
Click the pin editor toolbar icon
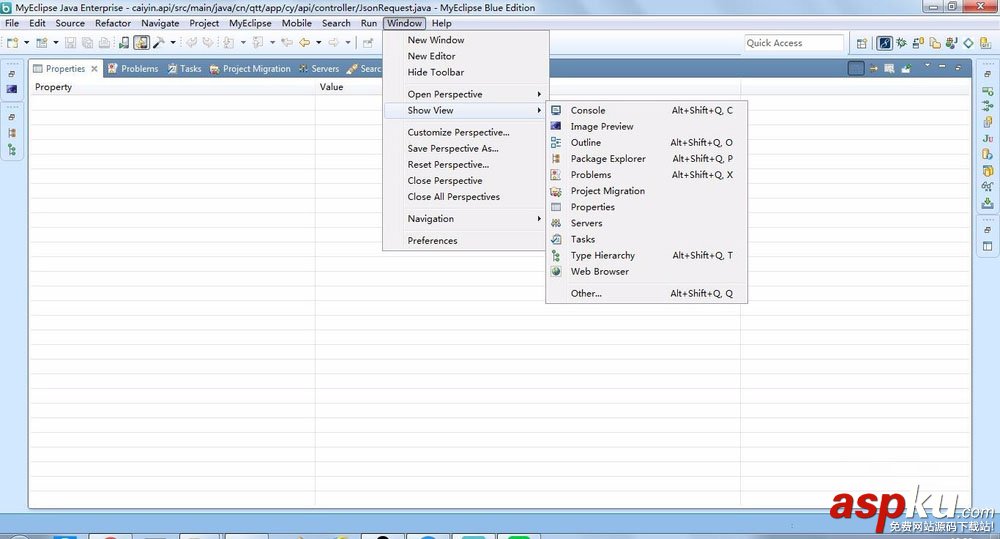[368, 43]
